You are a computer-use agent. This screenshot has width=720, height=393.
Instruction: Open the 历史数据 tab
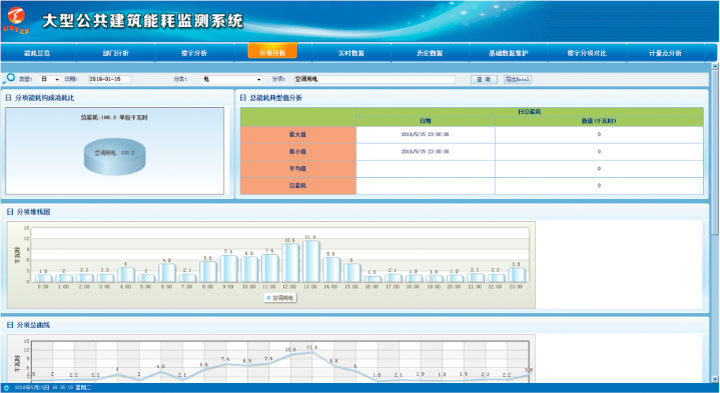tap(430, 53)
